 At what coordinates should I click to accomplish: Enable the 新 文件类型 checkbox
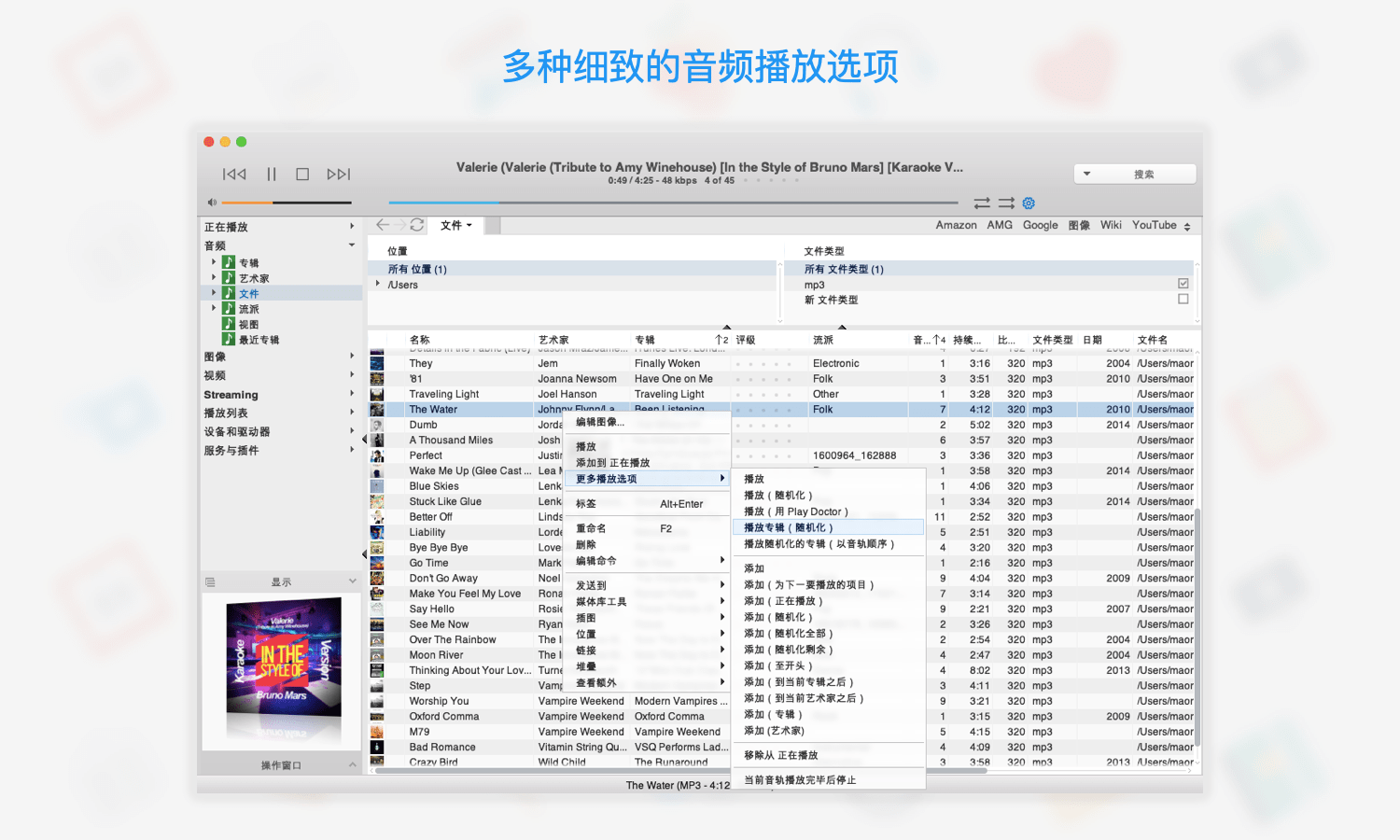(1183, 299)
